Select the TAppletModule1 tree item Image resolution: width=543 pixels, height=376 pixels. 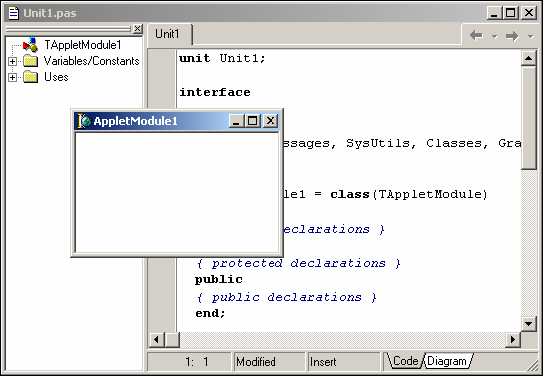pyautogui.click(x=83, y=45)
